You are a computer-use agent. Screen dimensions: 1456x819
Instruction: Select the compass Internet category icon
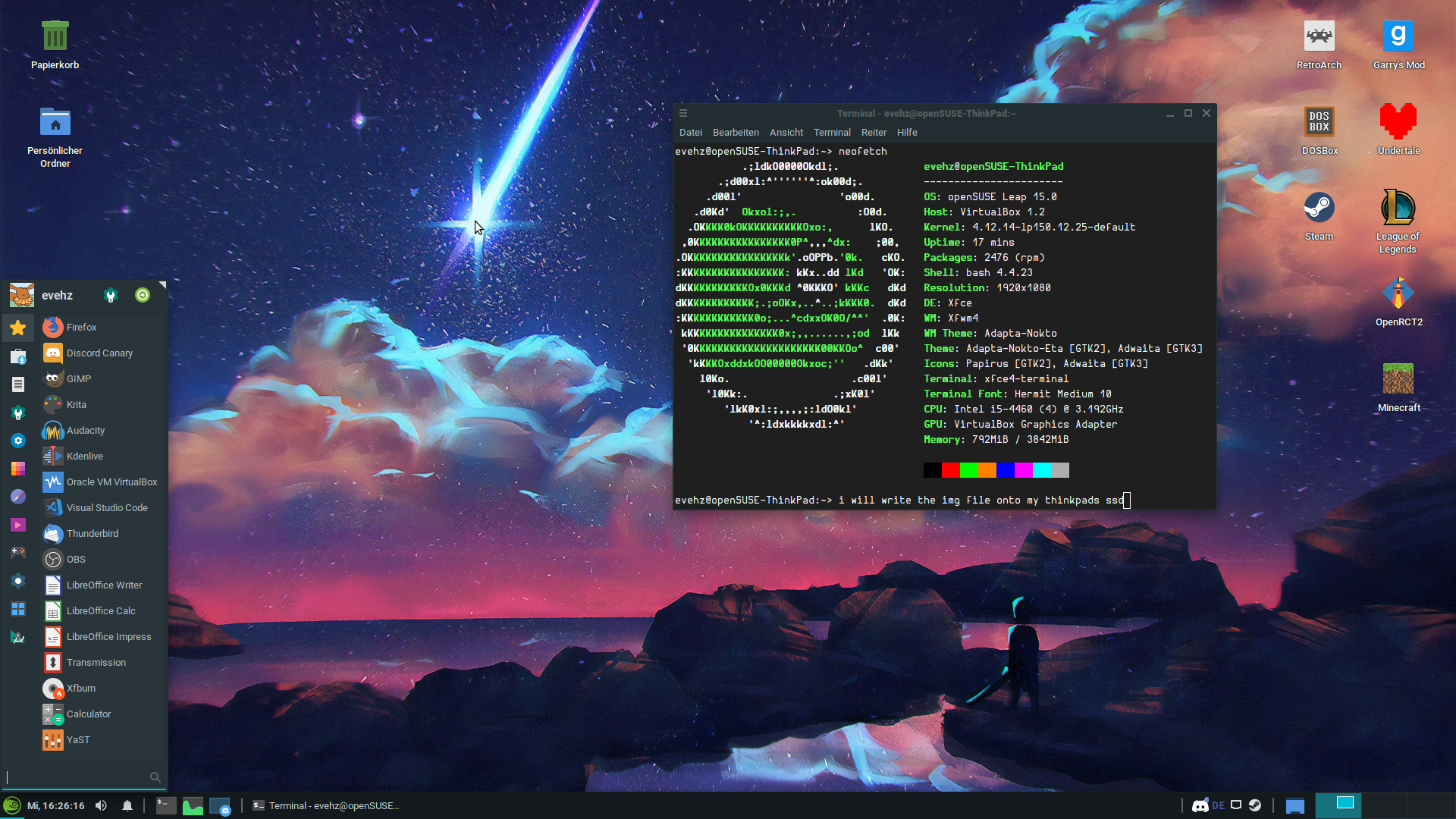tap(18, 497)
